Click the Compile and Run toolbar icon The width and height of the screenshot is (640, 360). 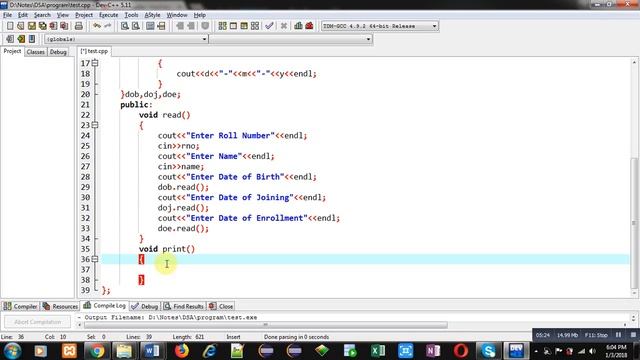click(x=244, y=26)
